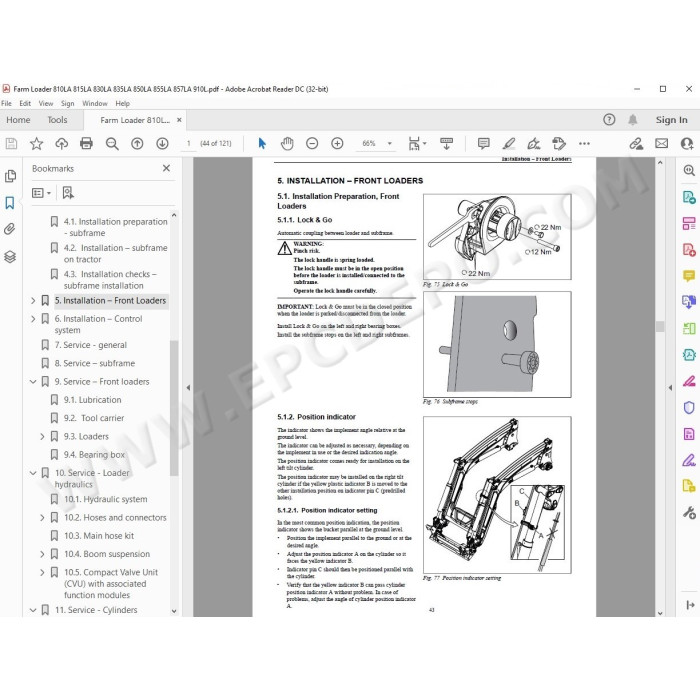Open more tools ellipsis menu
The image size is (700, 700).
(584, 143)
